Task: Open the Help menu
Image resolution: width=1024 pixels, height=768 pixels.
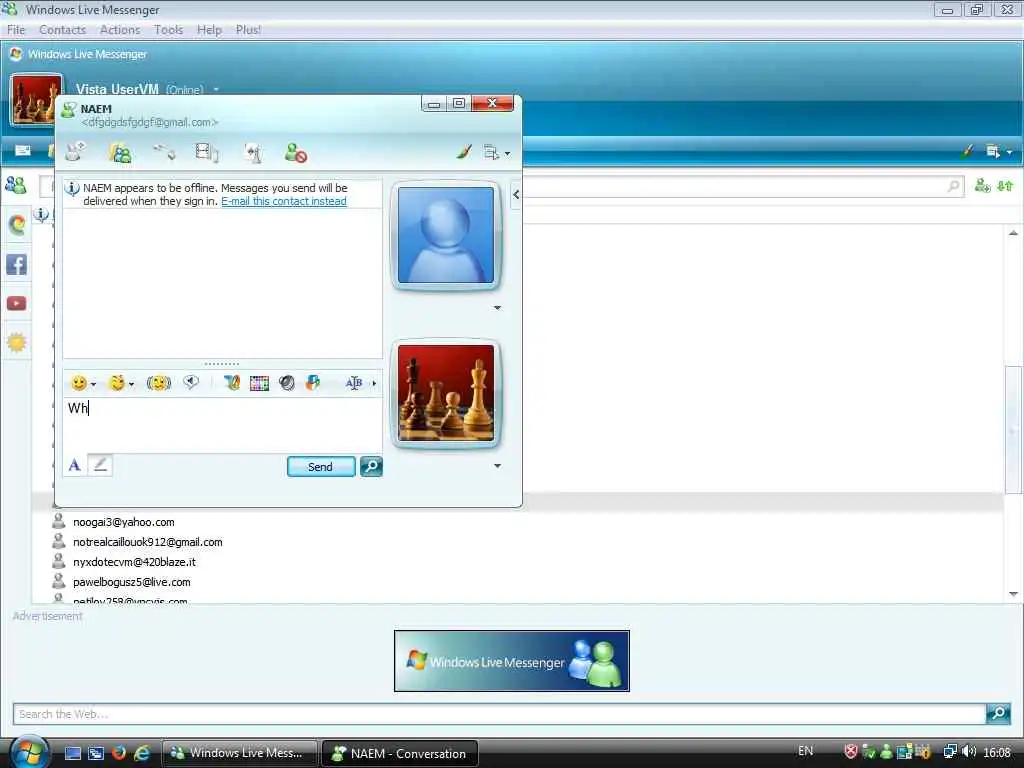Action: (209, 30)
